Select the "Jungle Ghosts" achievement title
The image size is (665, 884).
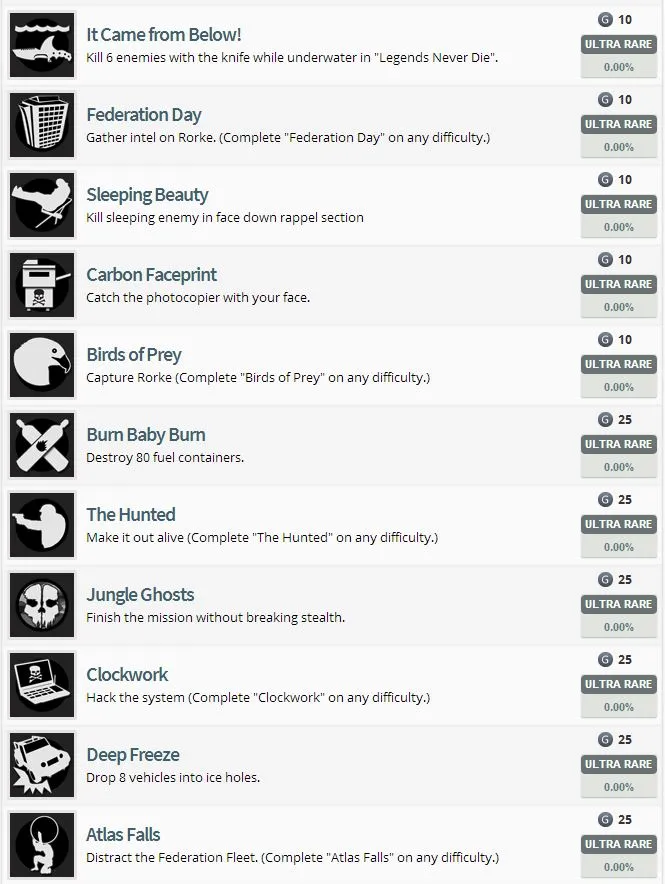point(140,595)
